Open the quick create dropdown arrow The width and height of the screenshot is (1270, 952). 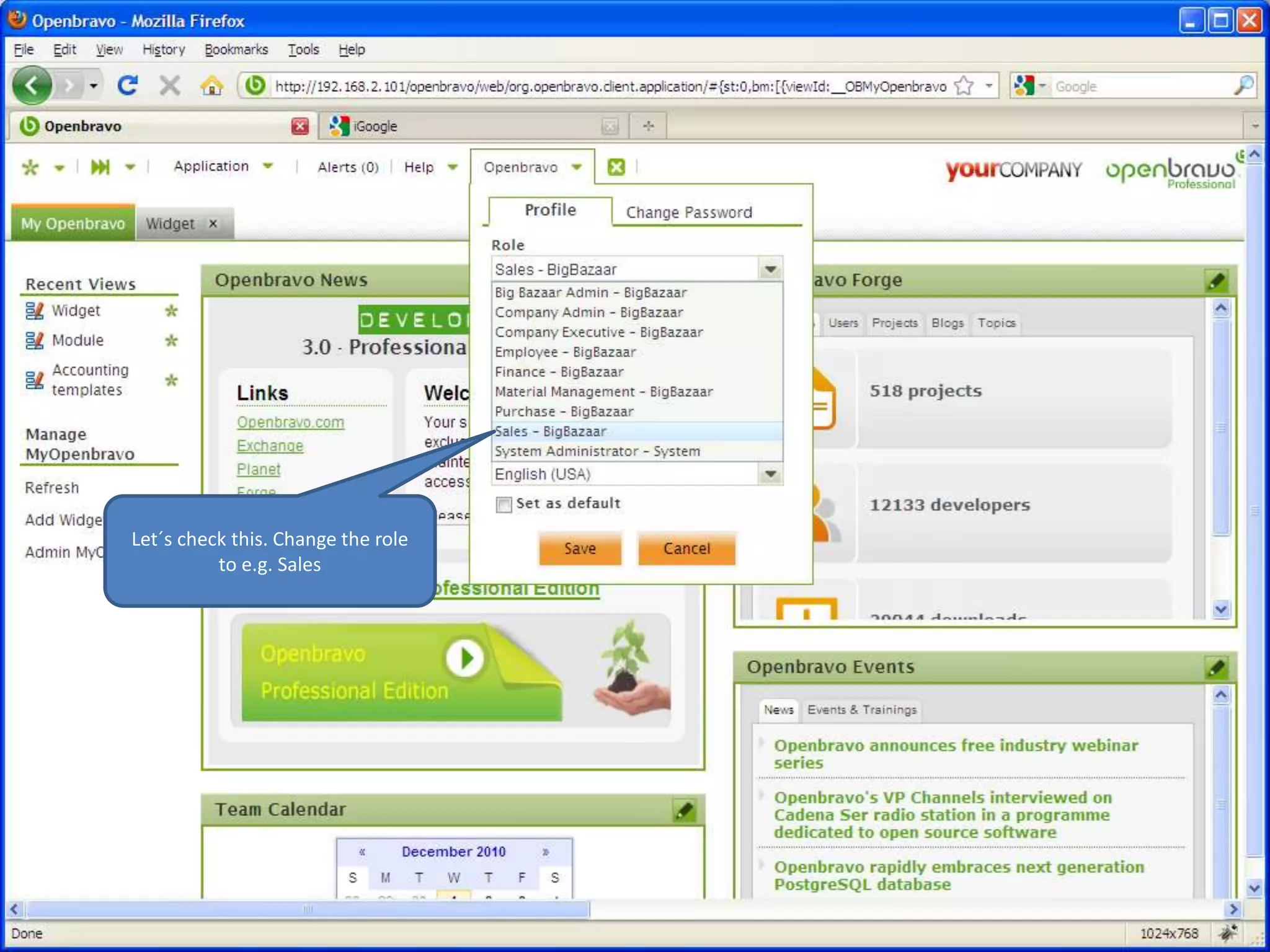(60, 167)
